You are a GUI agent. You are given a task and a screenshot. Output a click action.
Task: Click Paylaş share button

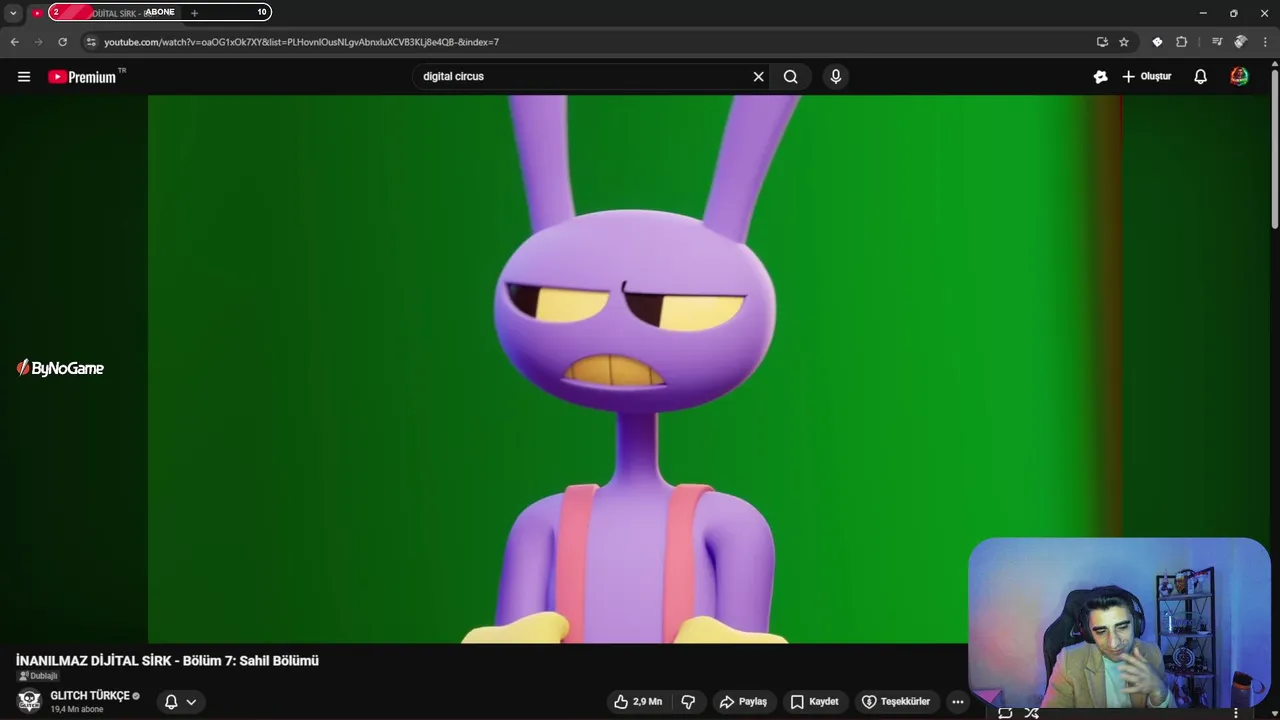point(743,702)
